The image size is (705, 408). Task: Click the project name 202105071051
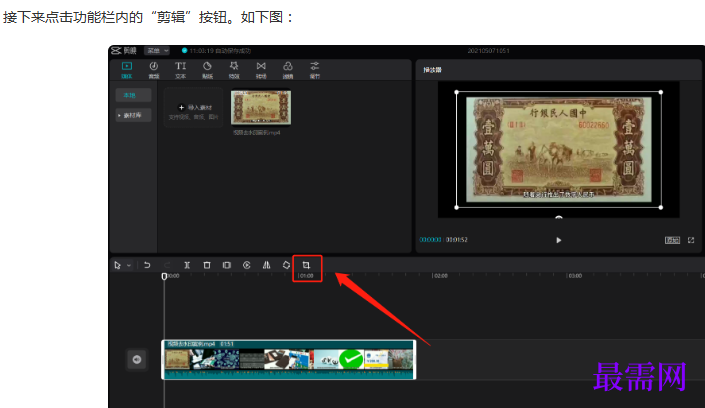[488, 51]
